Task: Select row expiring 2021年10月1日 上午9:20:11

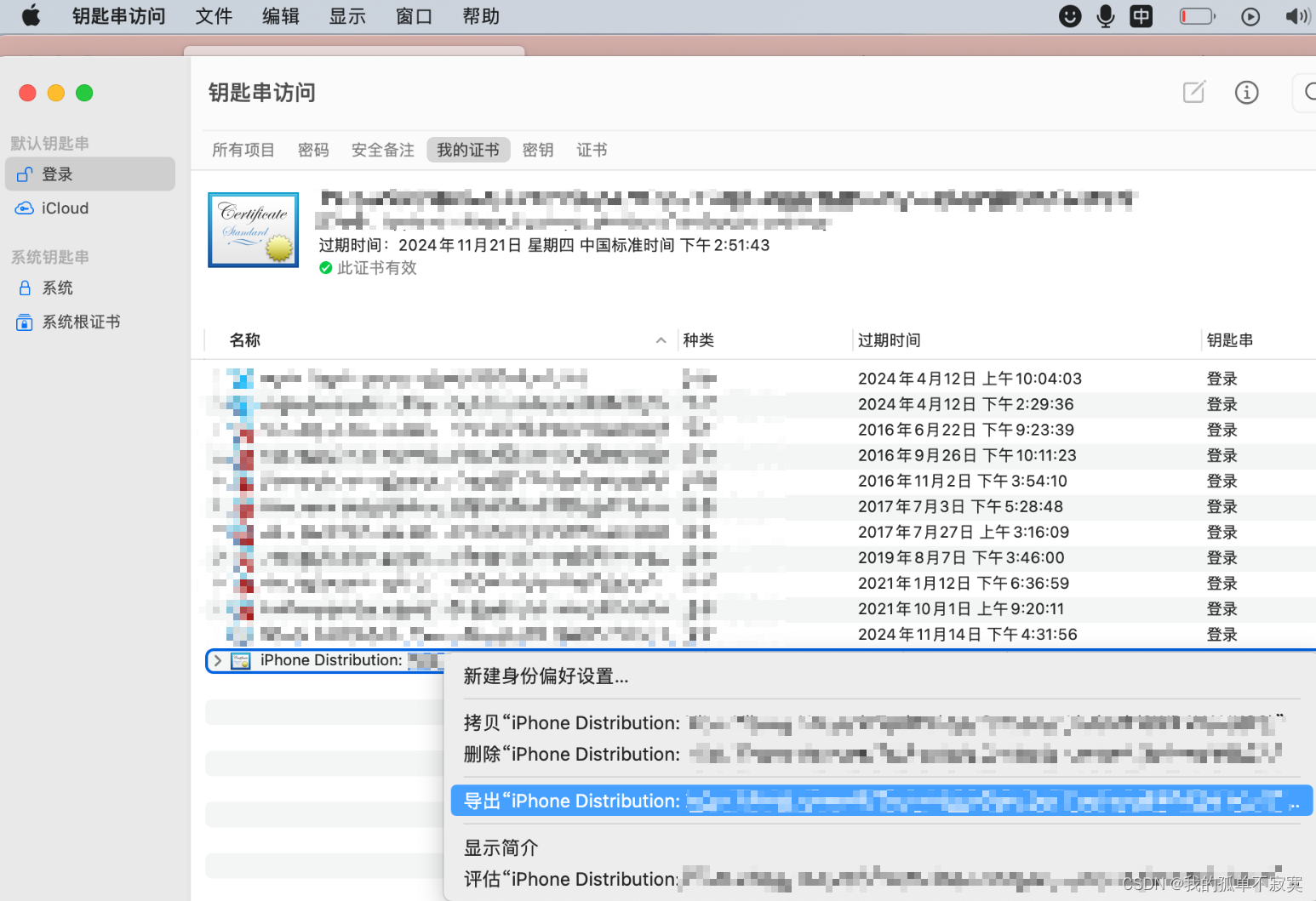Action: click(759, 608)
